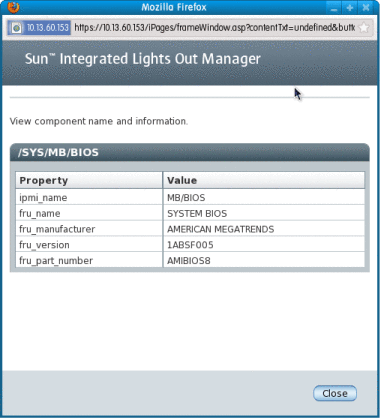Maximize the Firefox window with plus button
380x418 pixels.
tap(350, 7)
